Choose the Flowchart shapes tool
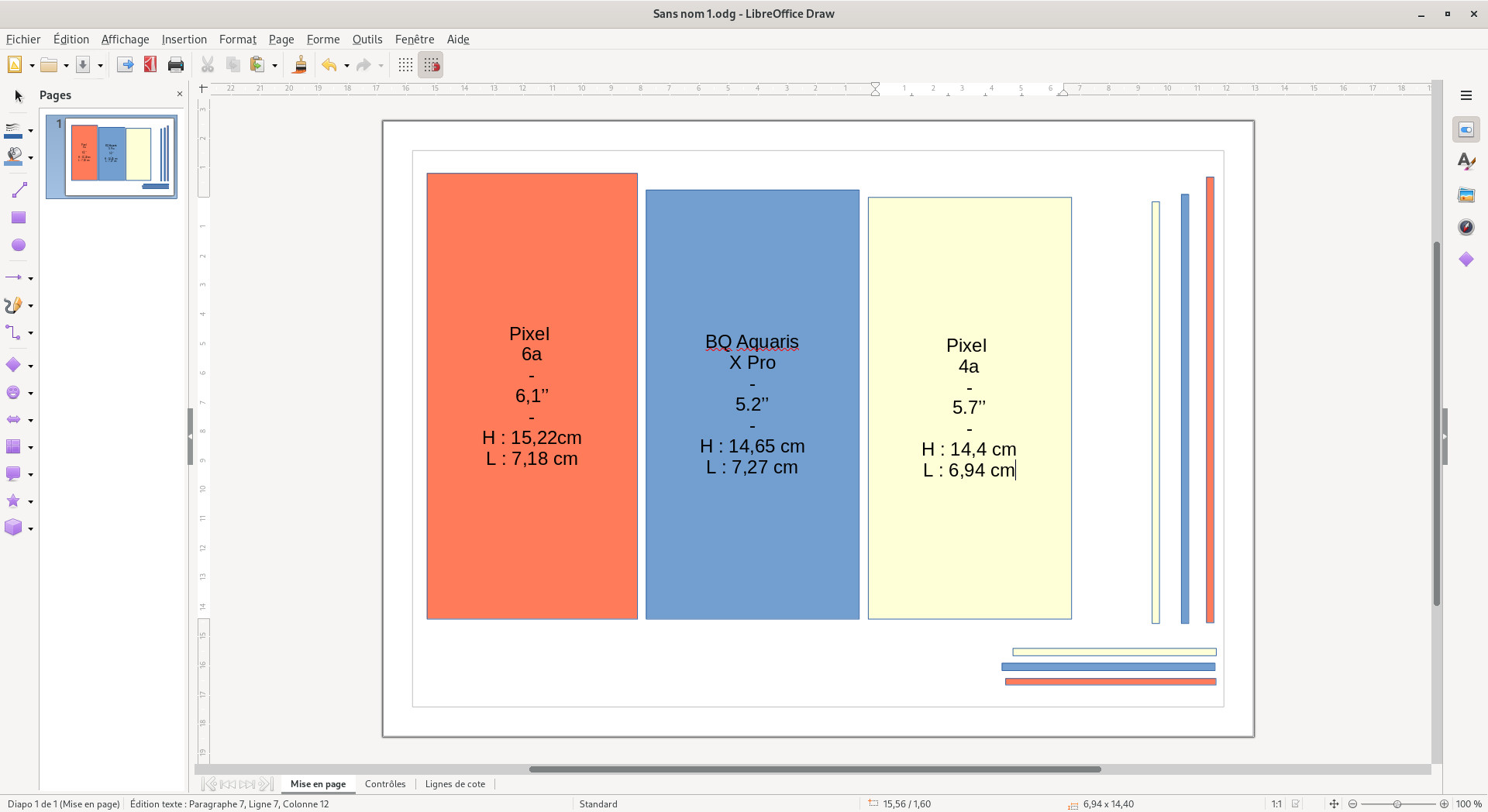The height and width of the screenshot is (812, 1488). pos(14,447)
